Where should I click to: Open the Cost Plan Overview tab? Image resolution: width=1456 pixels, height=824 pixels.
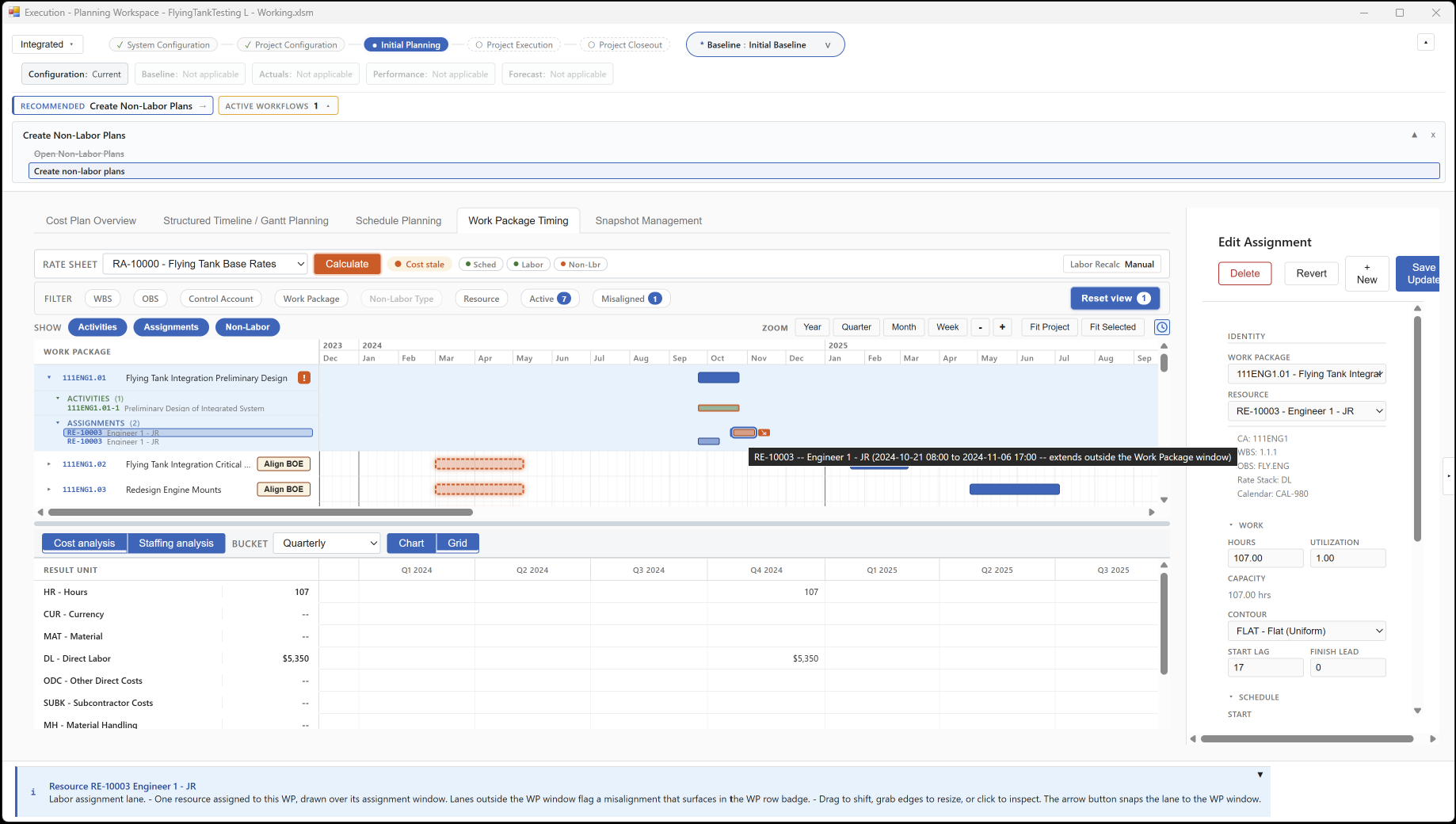pyautogui.click(x=91, y=221)
